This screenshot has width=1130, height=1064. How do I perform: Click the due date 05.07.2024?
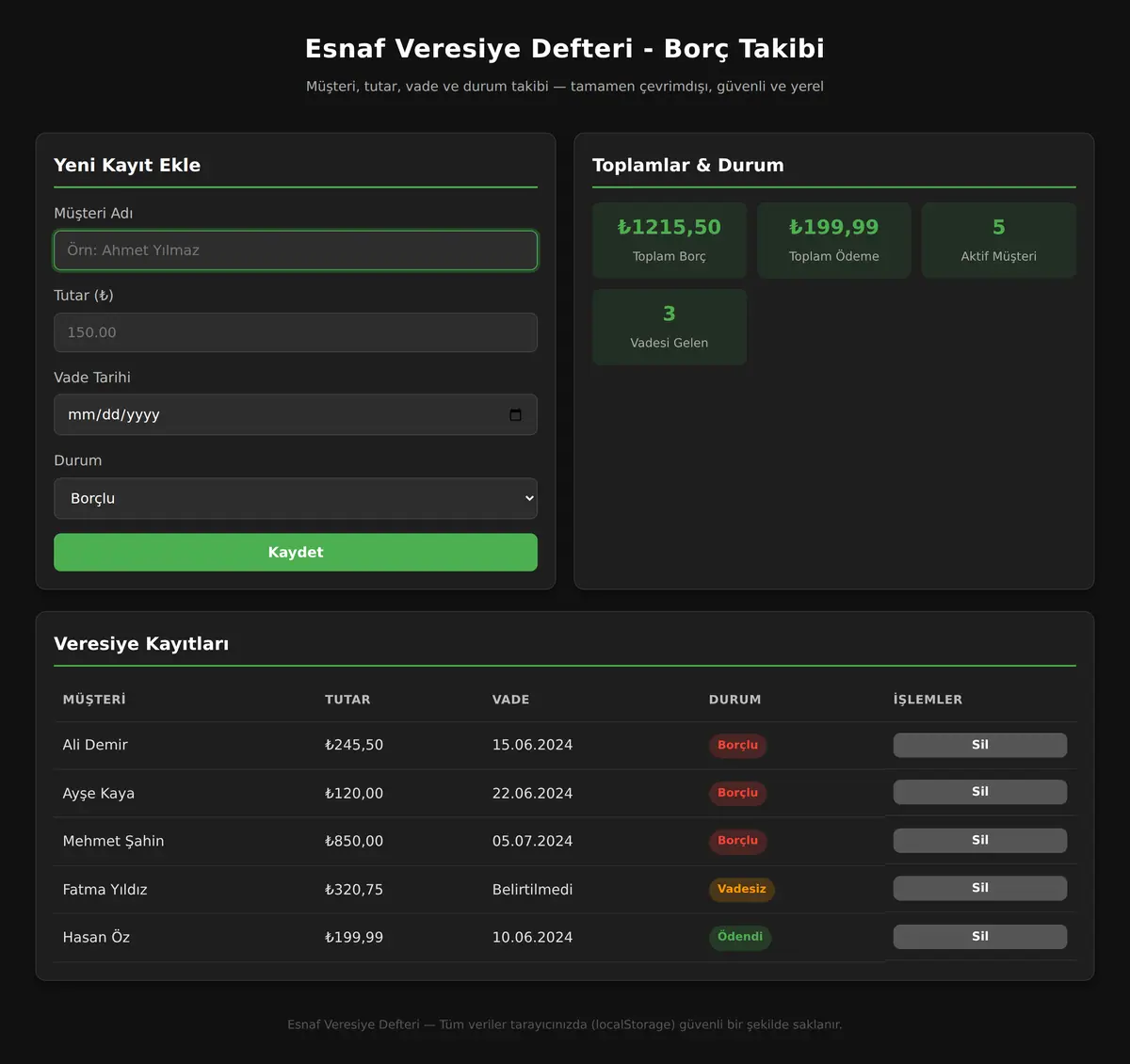click(x=532, y=841)
